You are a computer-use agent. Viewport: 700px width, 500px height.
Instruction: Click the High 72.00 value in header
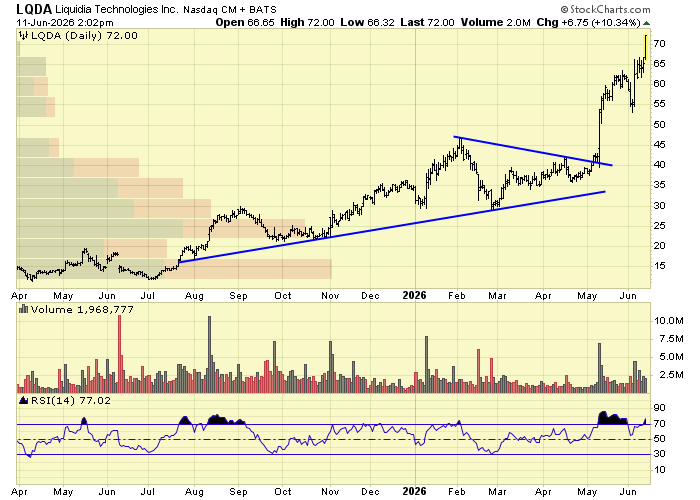(x=307, y=22)
